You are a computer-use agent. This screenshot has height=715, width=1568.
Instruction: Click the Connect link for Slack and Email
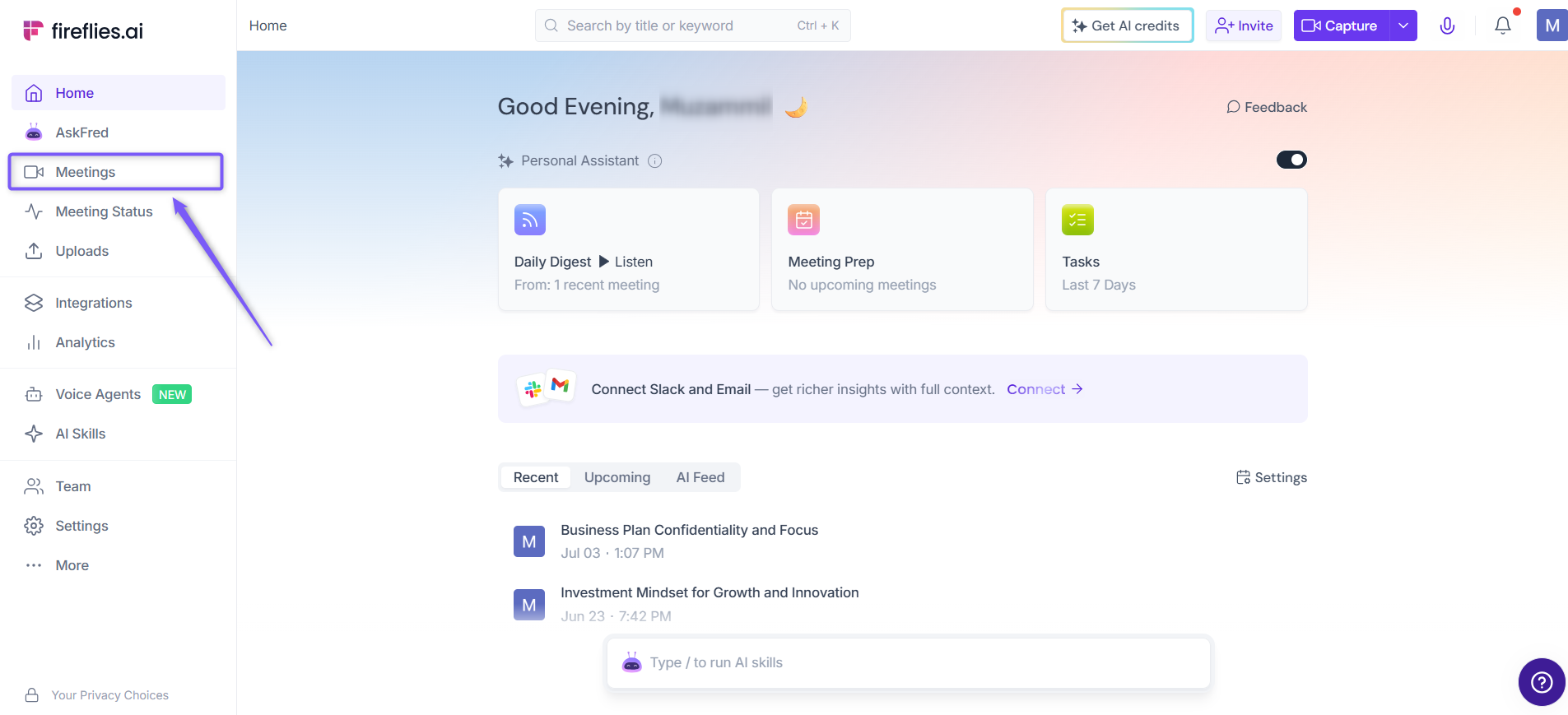[x=1045, y=389]
